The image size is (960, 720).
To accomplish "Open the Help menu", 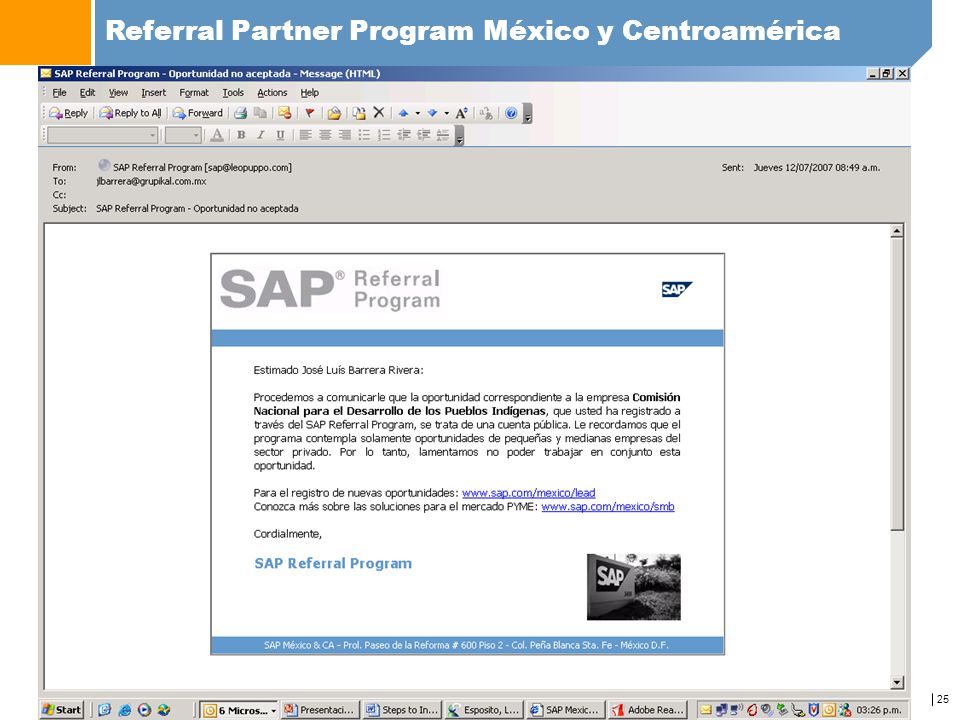I will pos(310,92).
